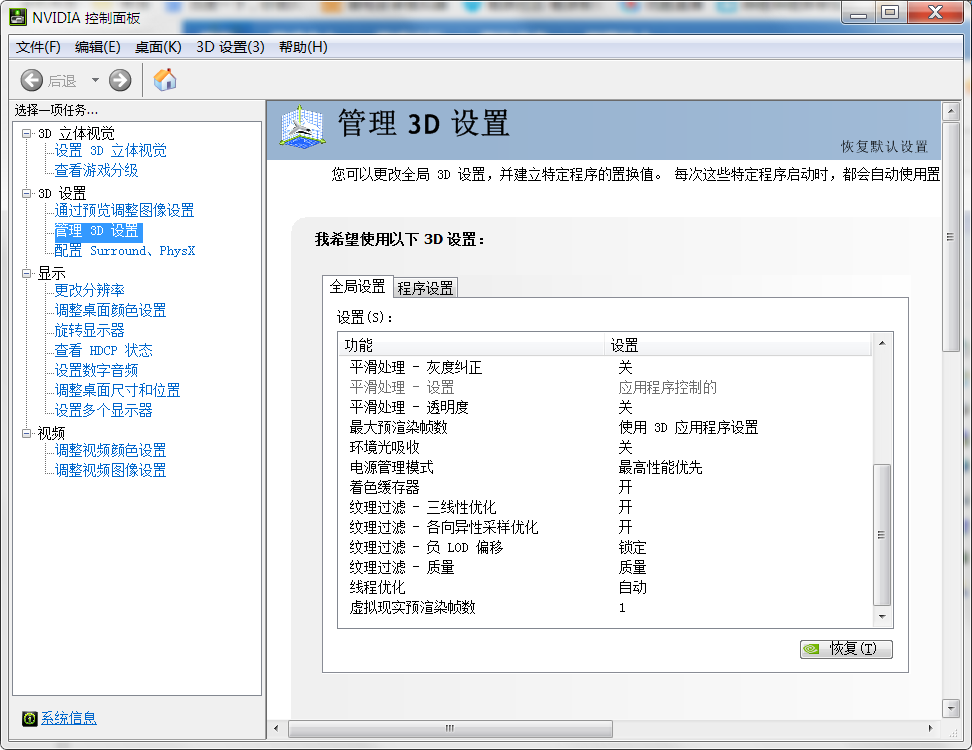This screenshot has width=972, height=750.
Task: Click the back arrow button
Action: click(x=32, y=80)
